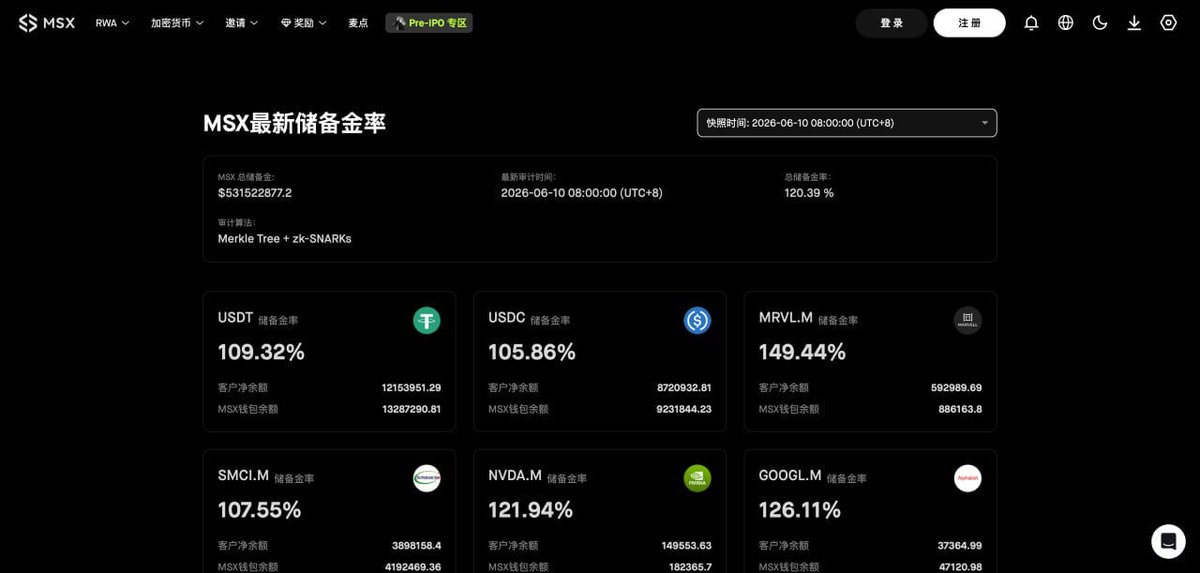The image size is (1200, 573).
Task: Open the Pre-IPO 专区 section
Action: click(429, 23)
